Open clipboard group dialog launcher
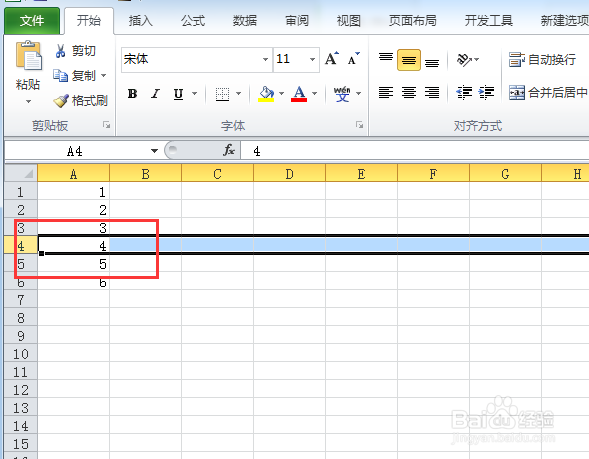Image resolution: width=589 pixels, height=459 pixels. [x=107, y=125]
